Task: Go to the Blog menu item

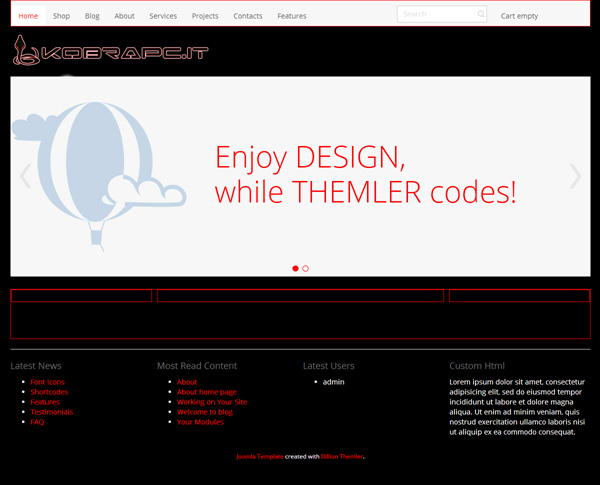Action: (92, 16)
